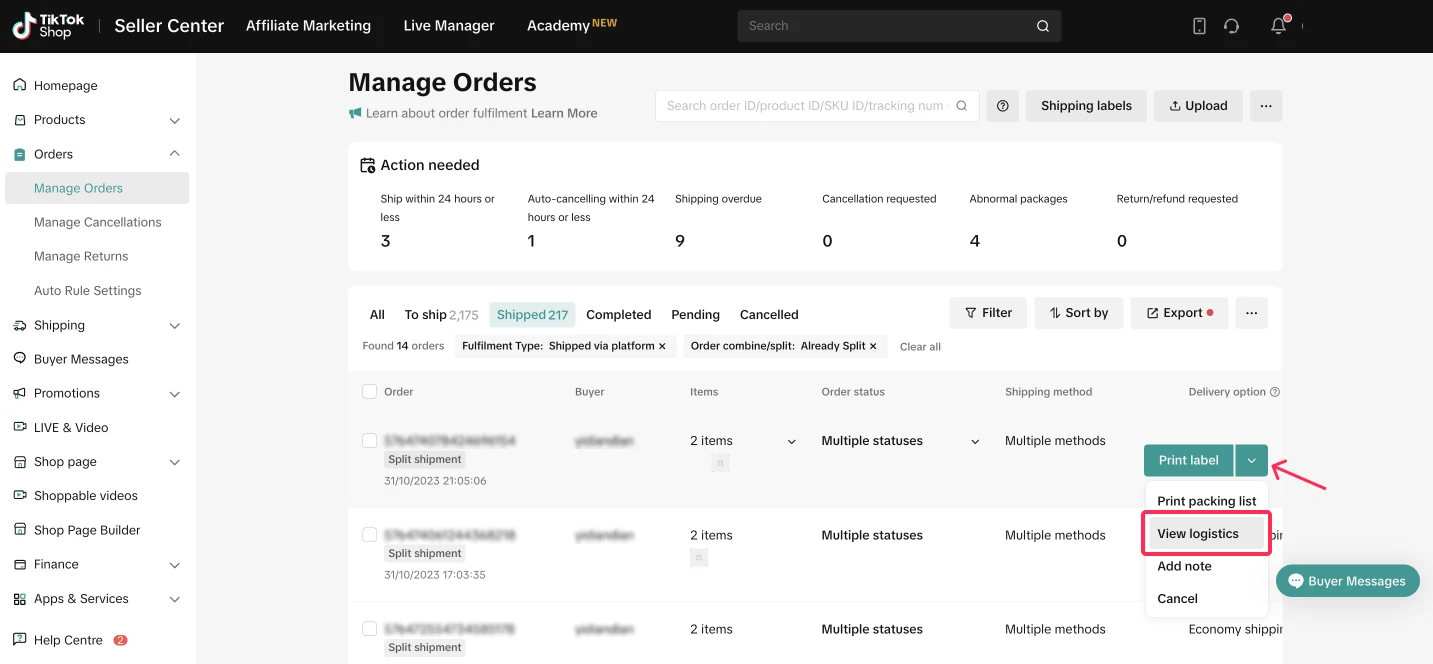Toggle the dropdown arrow beside Print label
1433x664 pixels.
pos(1252,460)
